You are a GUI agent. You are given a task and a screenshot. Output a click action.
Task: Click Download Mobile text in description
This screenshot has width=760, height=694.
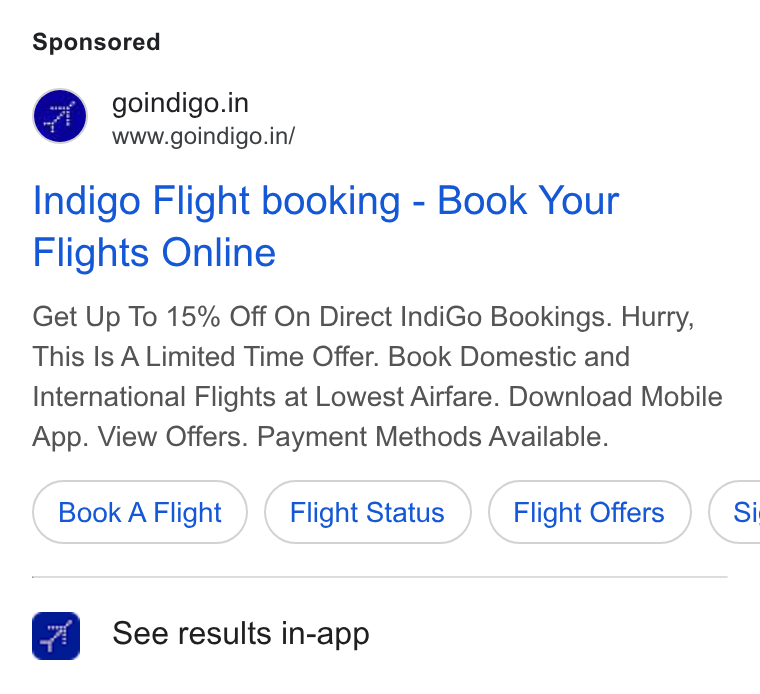pyautogui.click(x=615, y=397)
